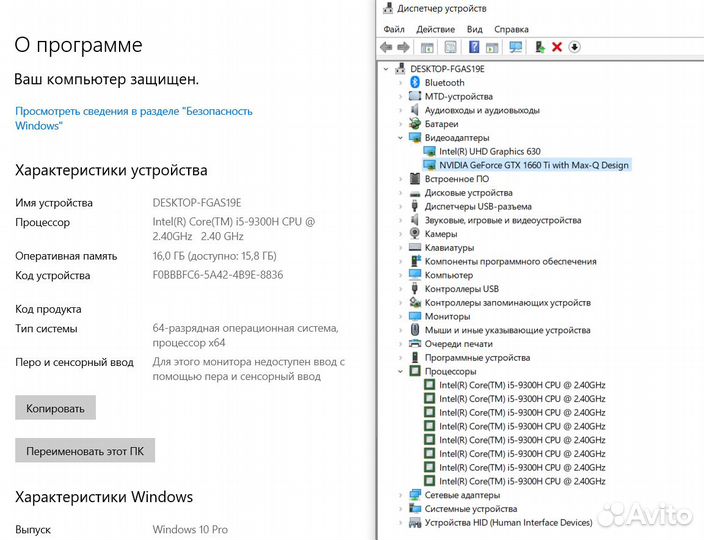Click the Windows 10 Pro edition text
The height and width of the screenshot is (540, 704).
point(190,529)
